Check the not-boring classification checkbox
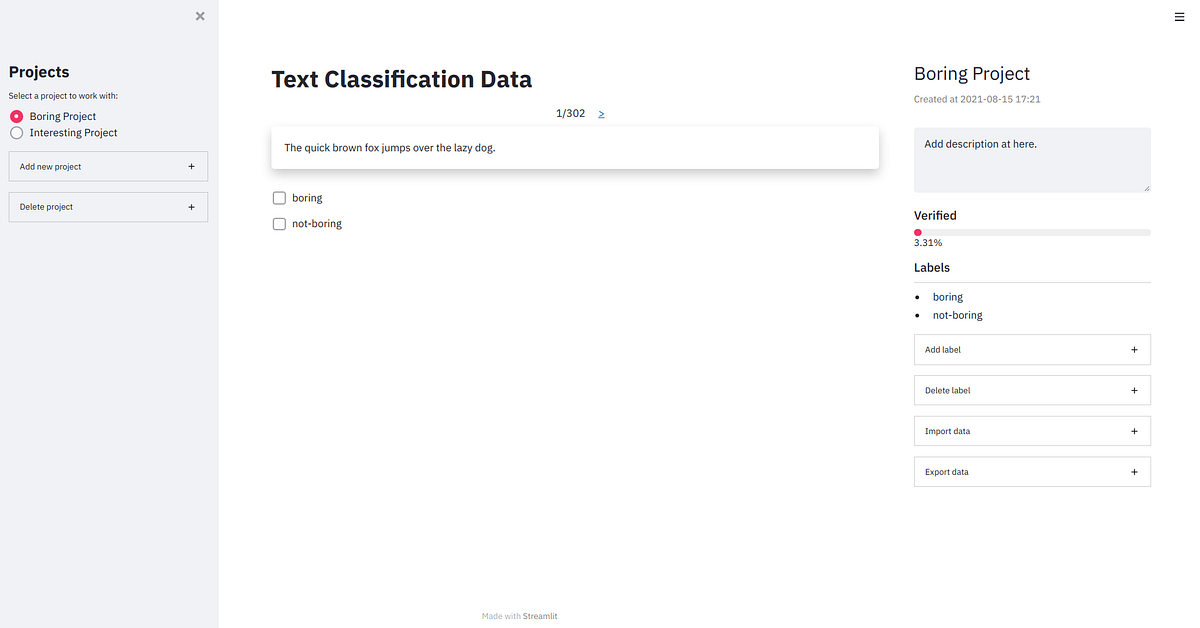This screenshot has width=1200, height=628. tap(279, 223)
